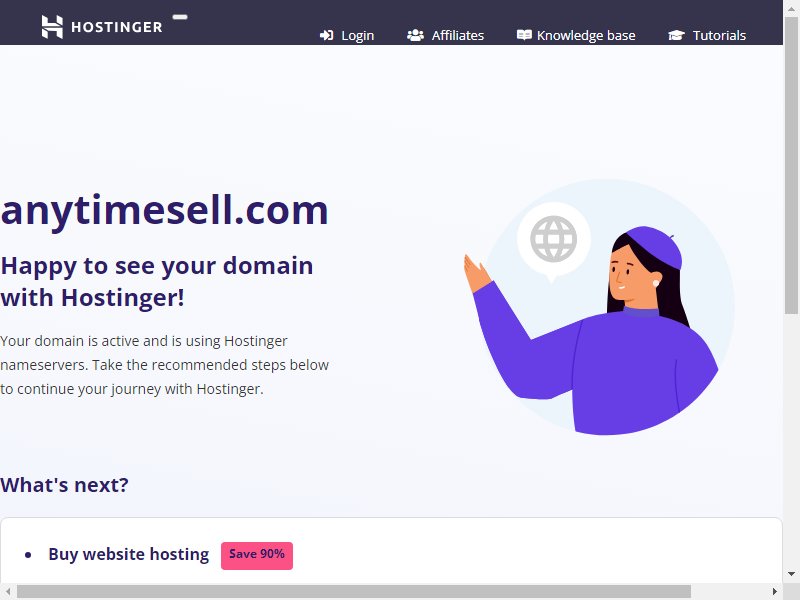Click the Login arrow icon

[x=327, y=35]
